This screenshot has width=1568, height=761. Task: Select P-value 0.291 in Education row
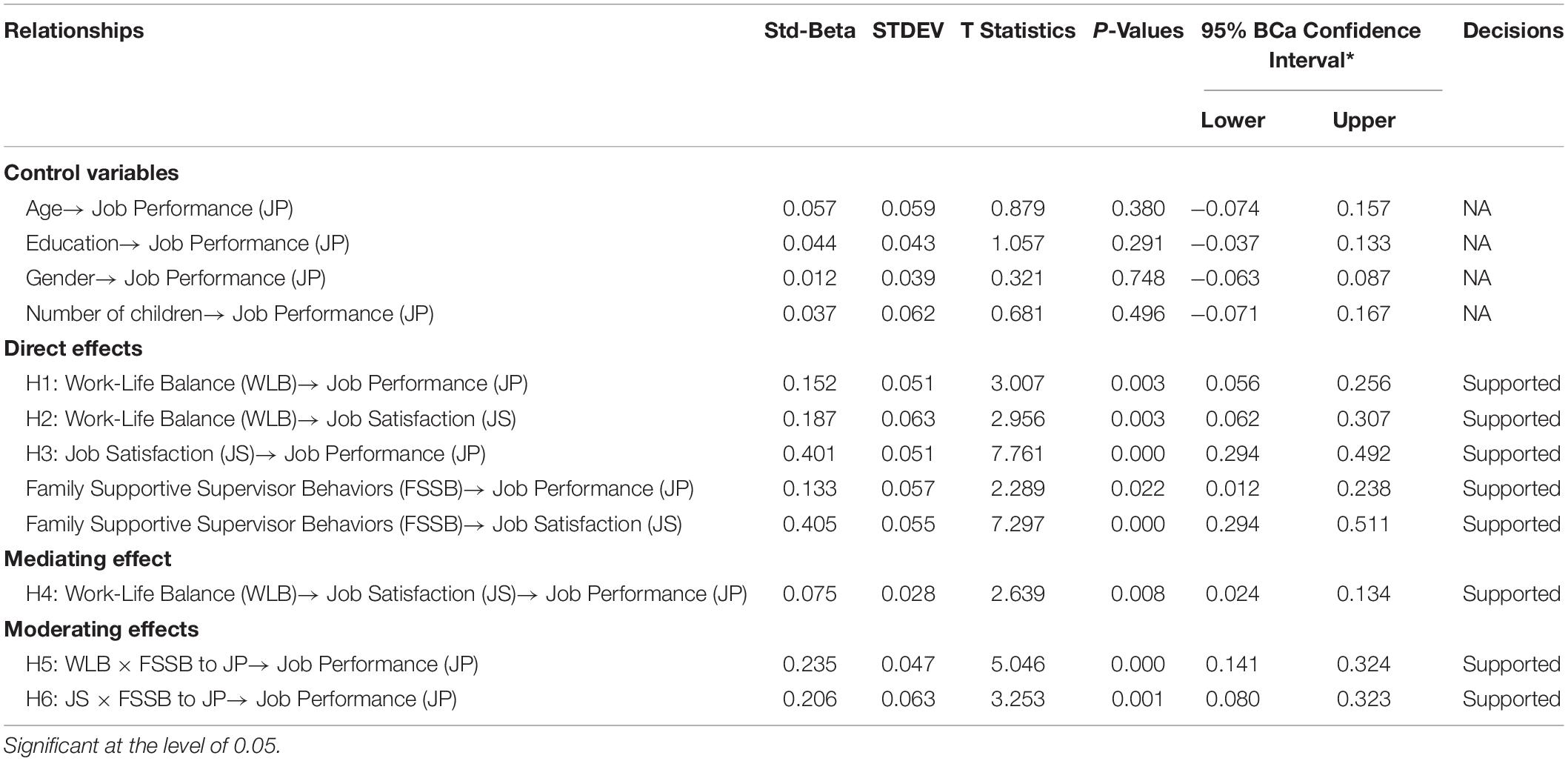(1138, 244)
